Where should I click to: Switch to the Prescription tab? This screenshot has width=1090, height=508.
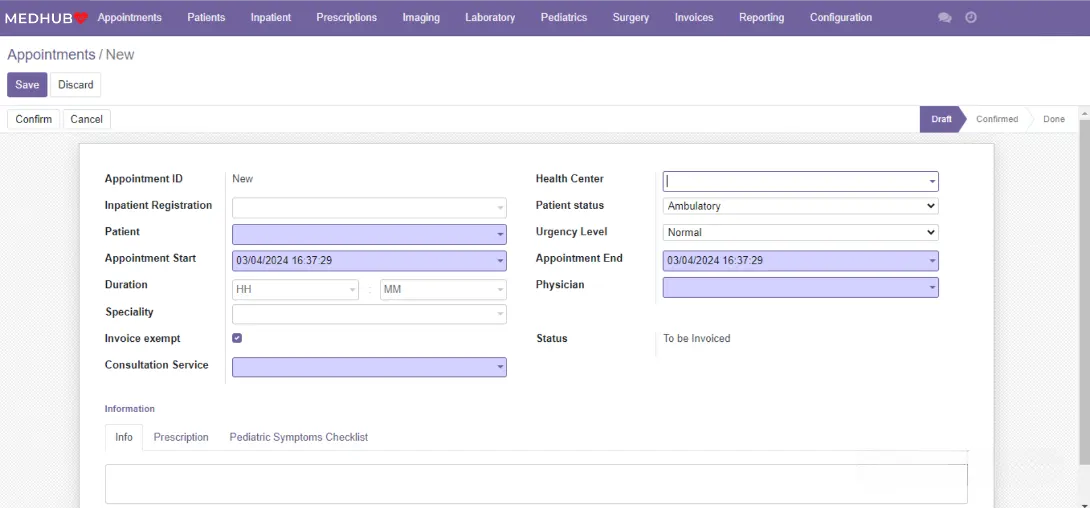click(181, 437)
